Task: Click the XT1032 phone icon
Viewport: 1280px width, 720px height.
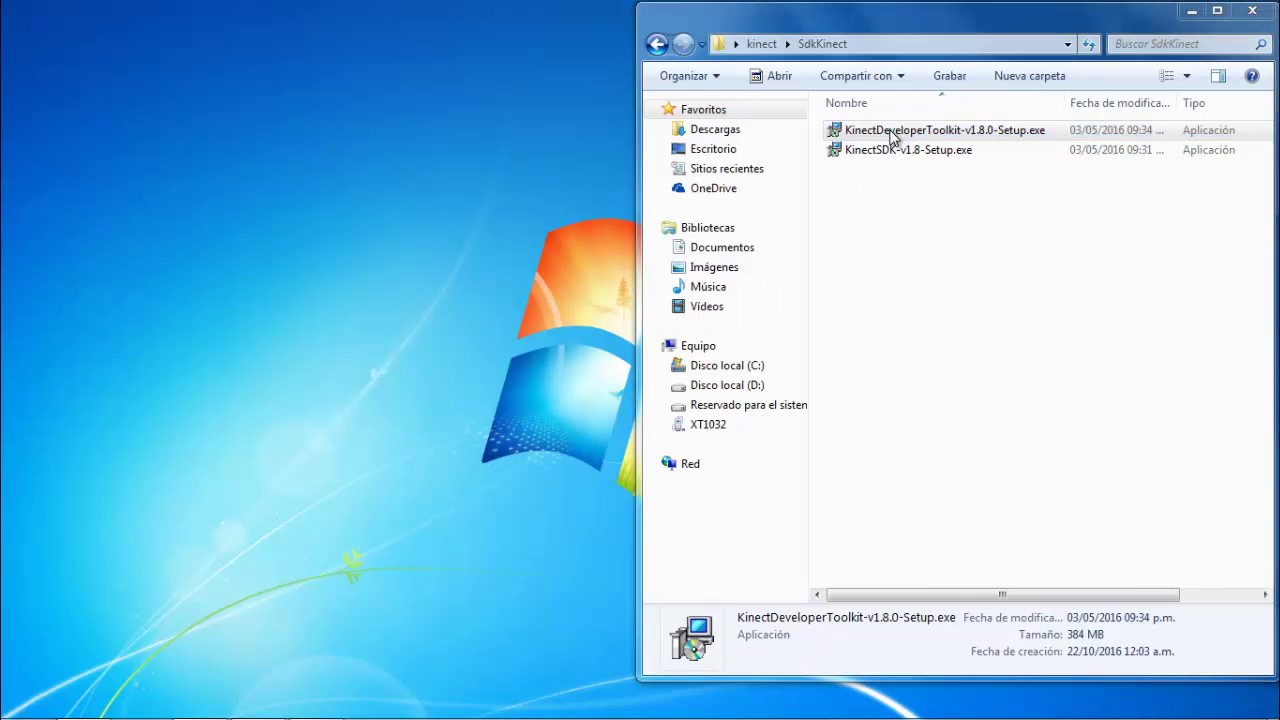Action: [678, 424]
